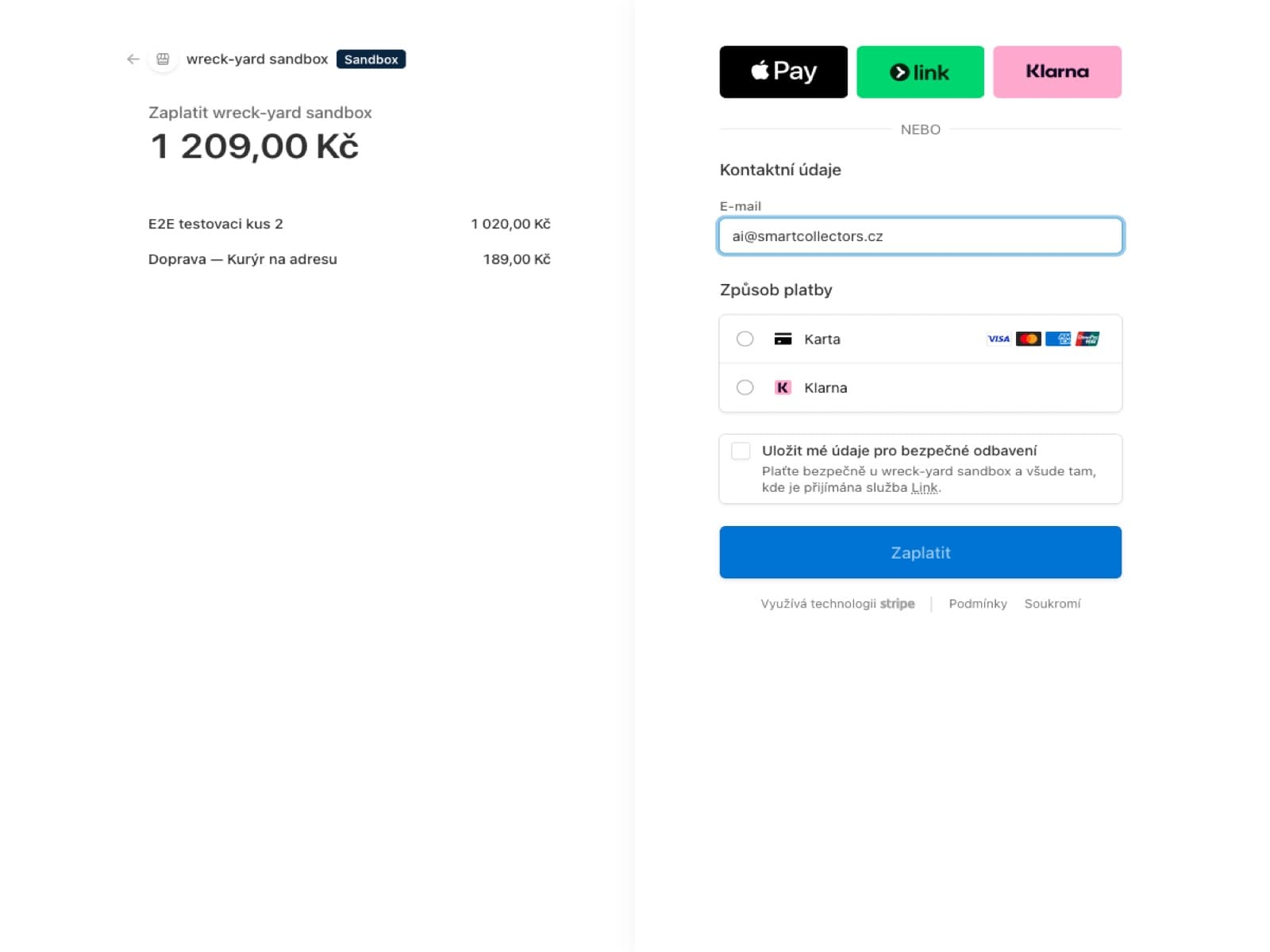Image resolution: width=1270 pixels, height=952 pixels.
Task: Click the credit card icon next to Karta
Action: pyautogui.click(x=783, y=339)
